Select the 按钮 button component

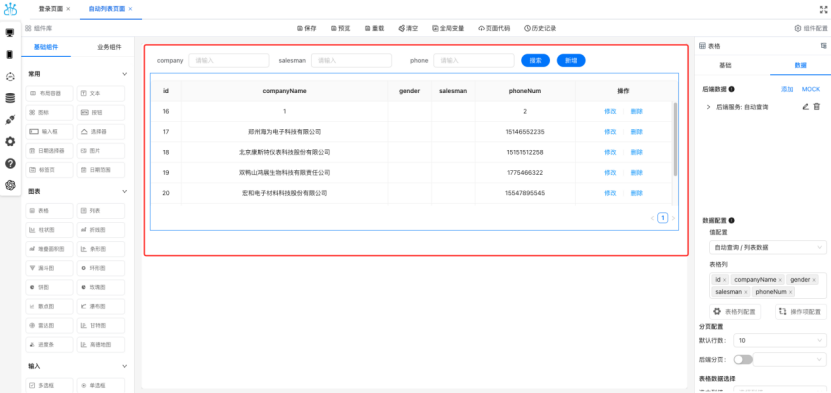click(101, 113)
